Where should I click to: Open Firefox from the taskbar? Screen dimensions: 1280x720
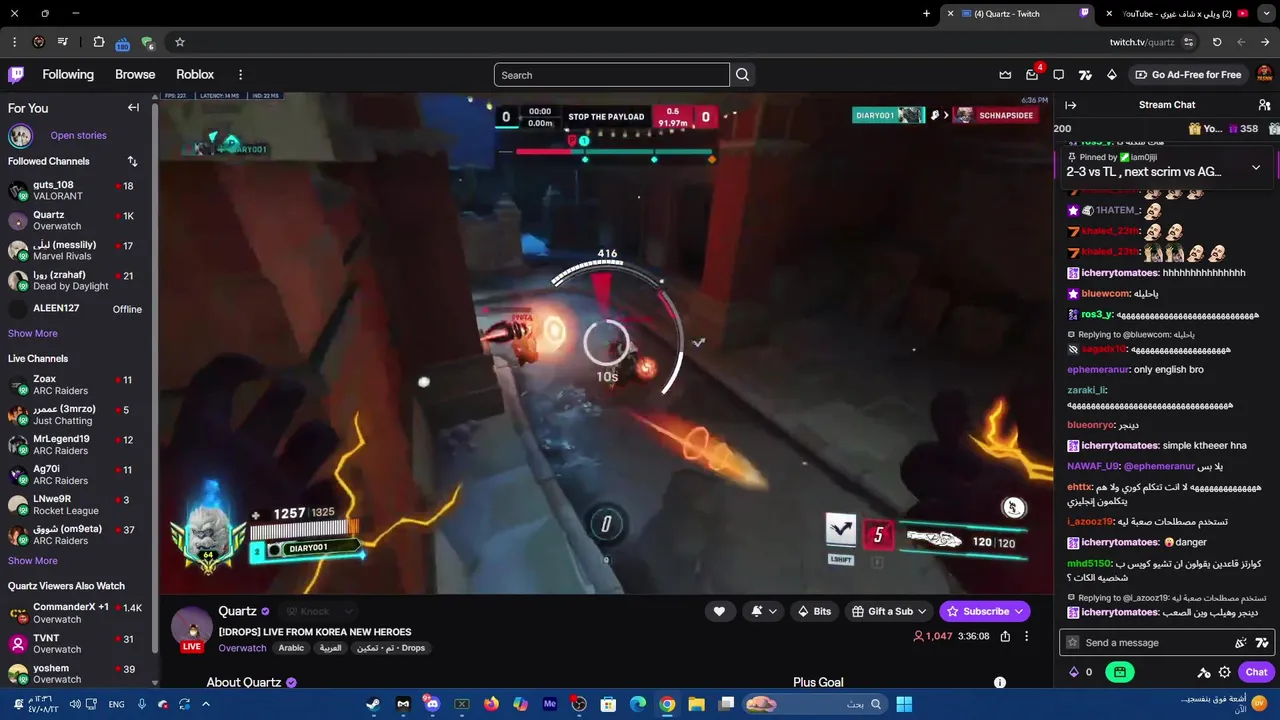pyautogui.click(x=491, y=704)
